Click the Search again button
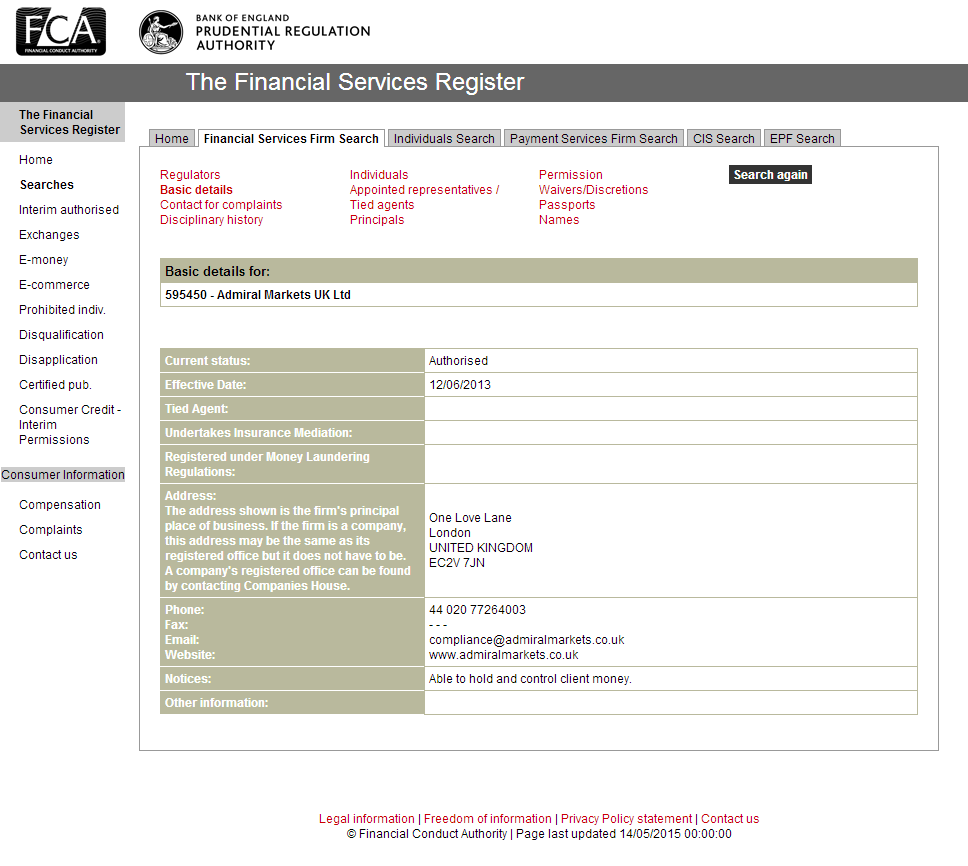 point(770,175)
